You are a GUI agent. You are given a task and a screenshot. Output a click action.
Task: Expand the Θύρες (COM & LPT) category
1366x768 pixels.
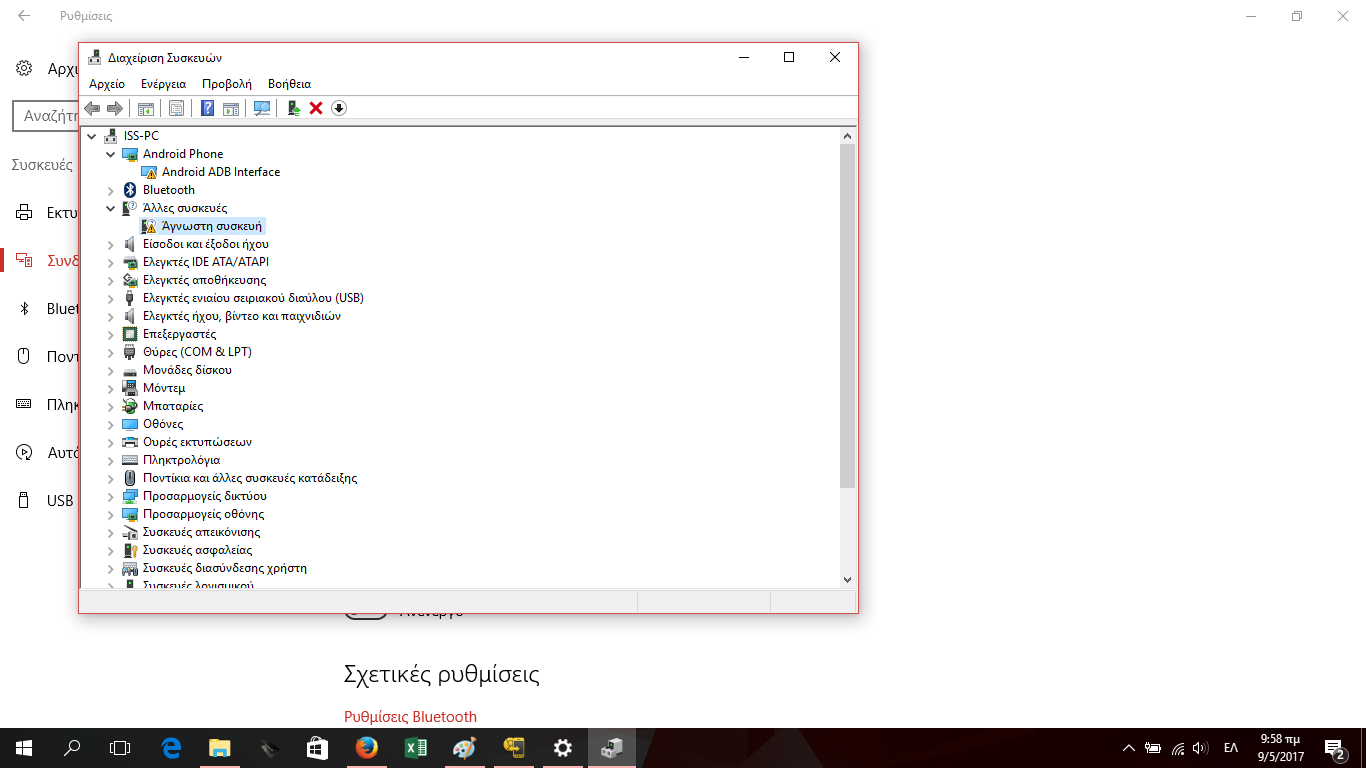[x=111, y=352]
